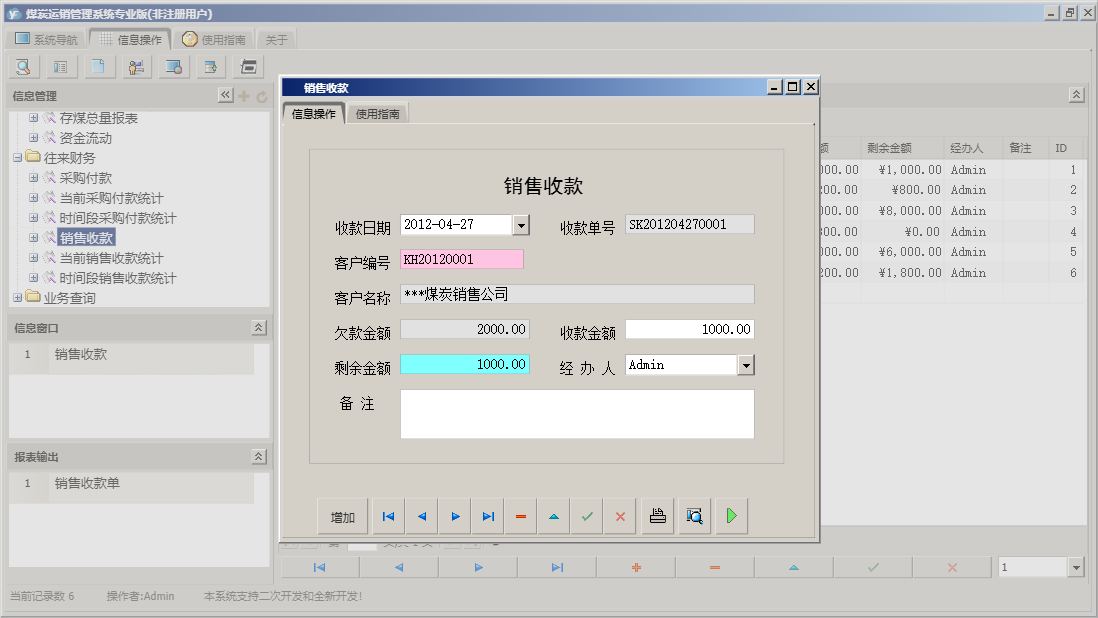Click the print icon in the 销售收款 dialog

657,516
